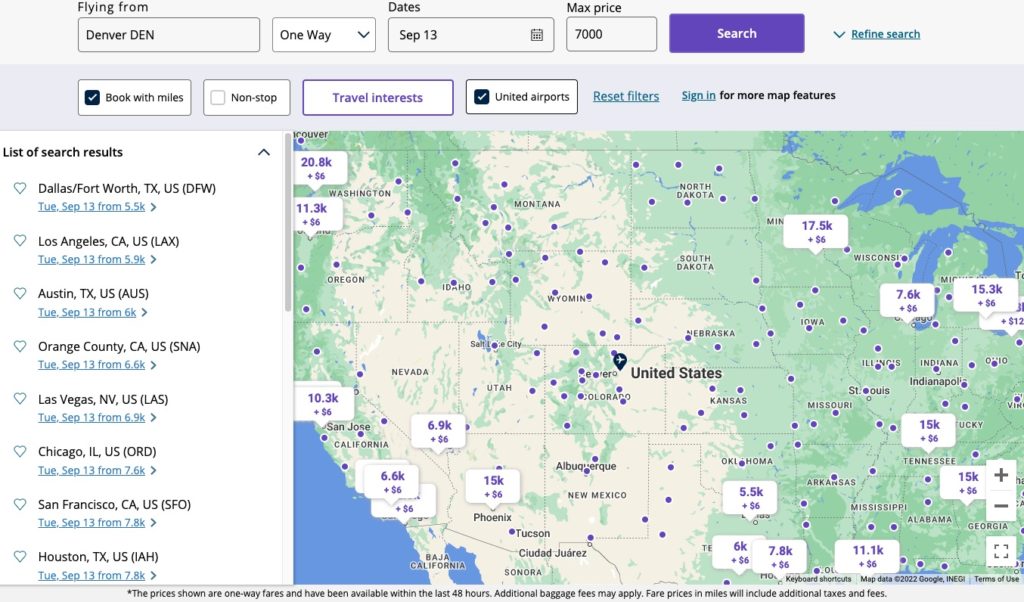Click Reset filters to clear selections
Screen dimensions: 1024x602
625,96
